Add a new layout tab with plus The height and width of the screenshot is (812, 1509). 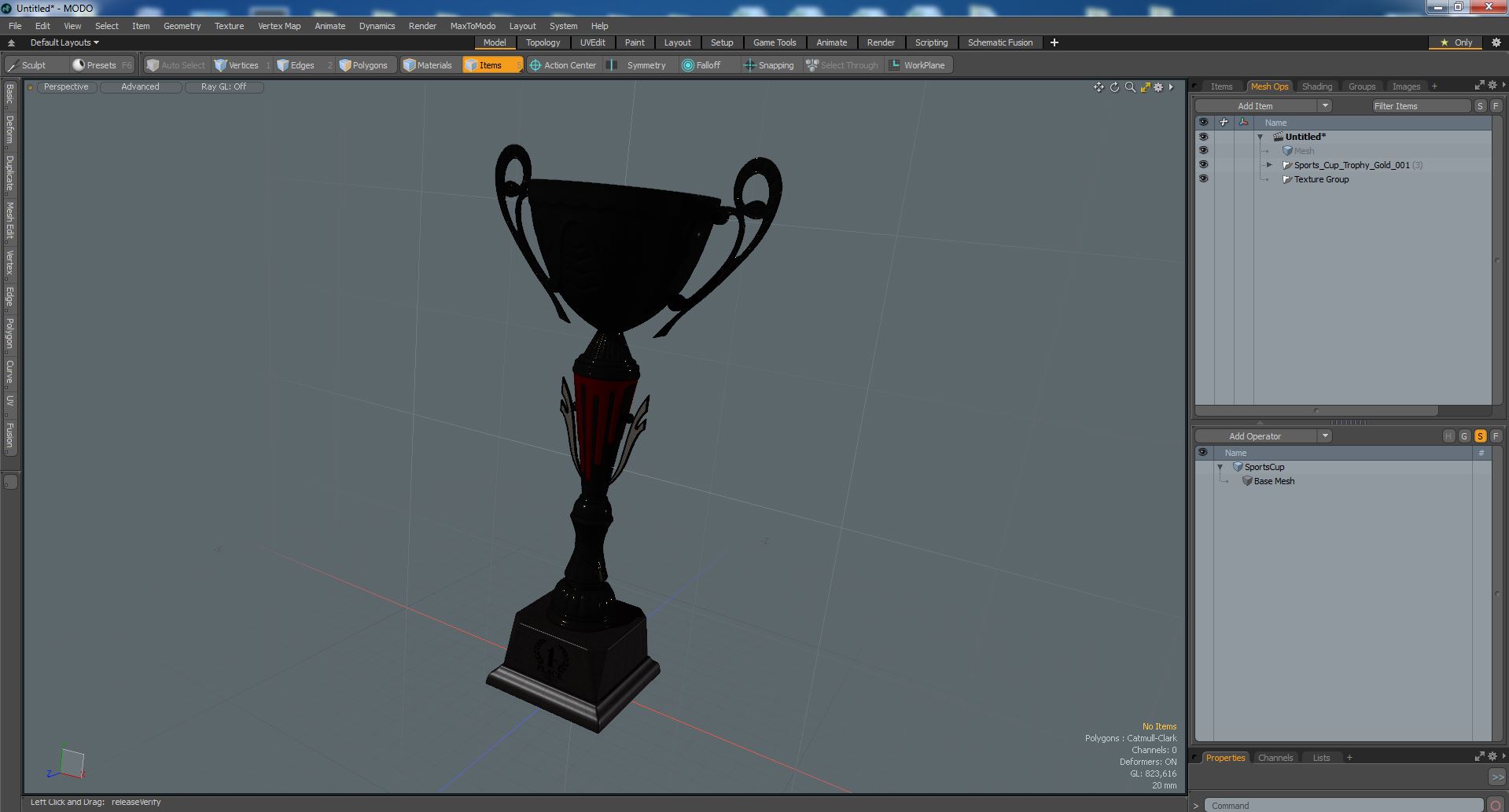pos(1054,42)
